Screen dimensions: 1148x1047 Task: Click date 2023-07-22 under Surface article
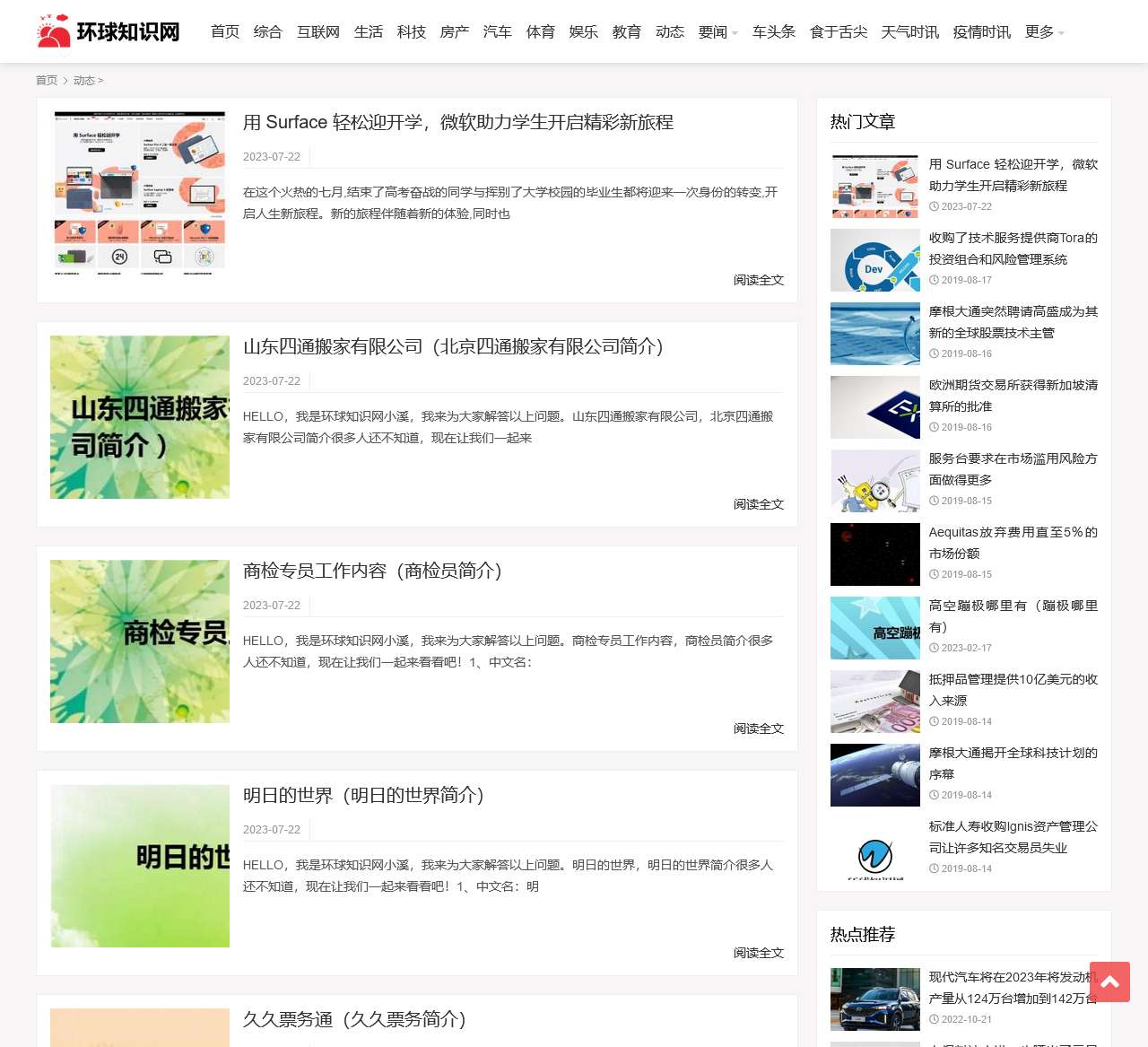pyautogui.click(x=272, y=157)
